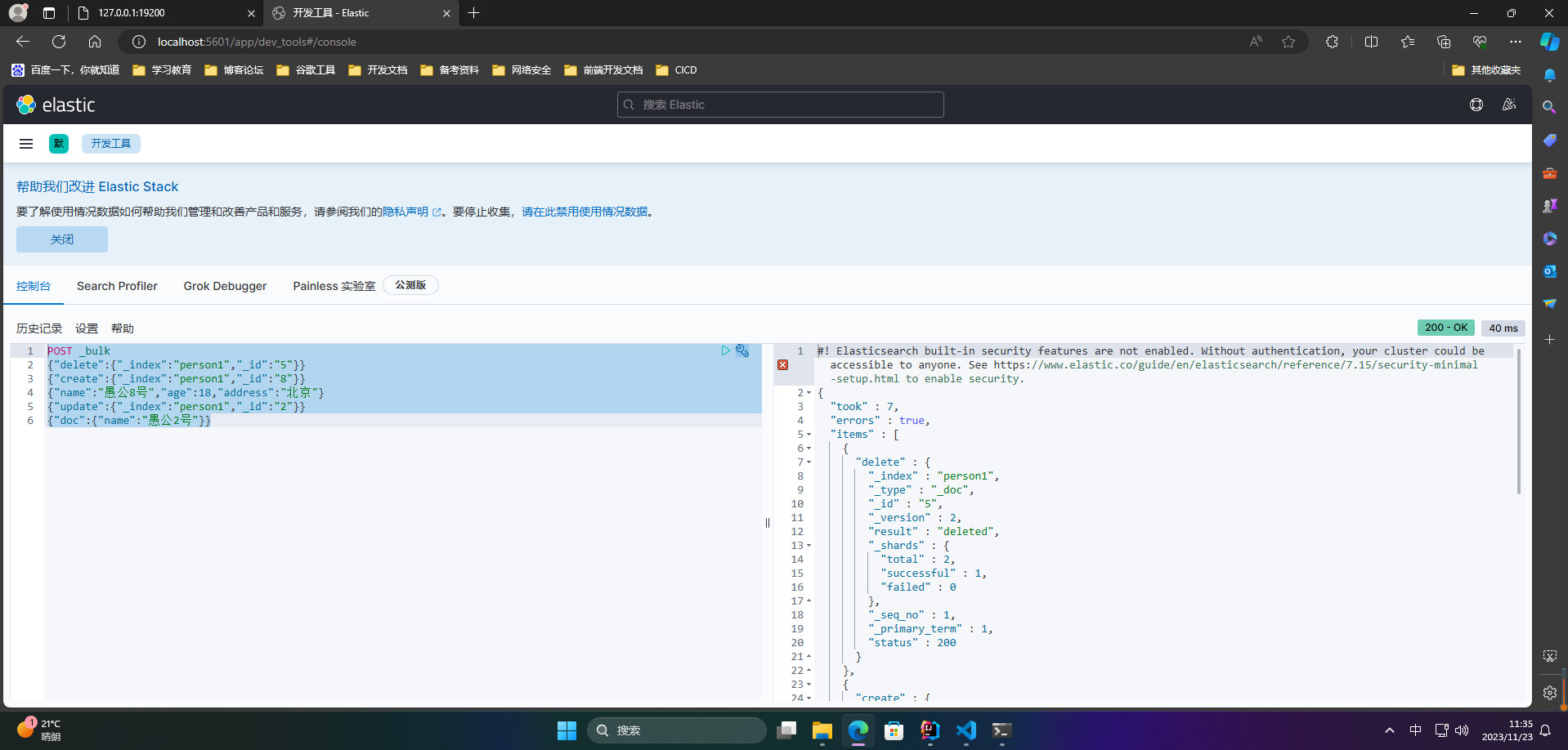The image size is (1568, 750).
Task: Click the 开发工具 breadcrumb
Action: [x=111, y=144]
